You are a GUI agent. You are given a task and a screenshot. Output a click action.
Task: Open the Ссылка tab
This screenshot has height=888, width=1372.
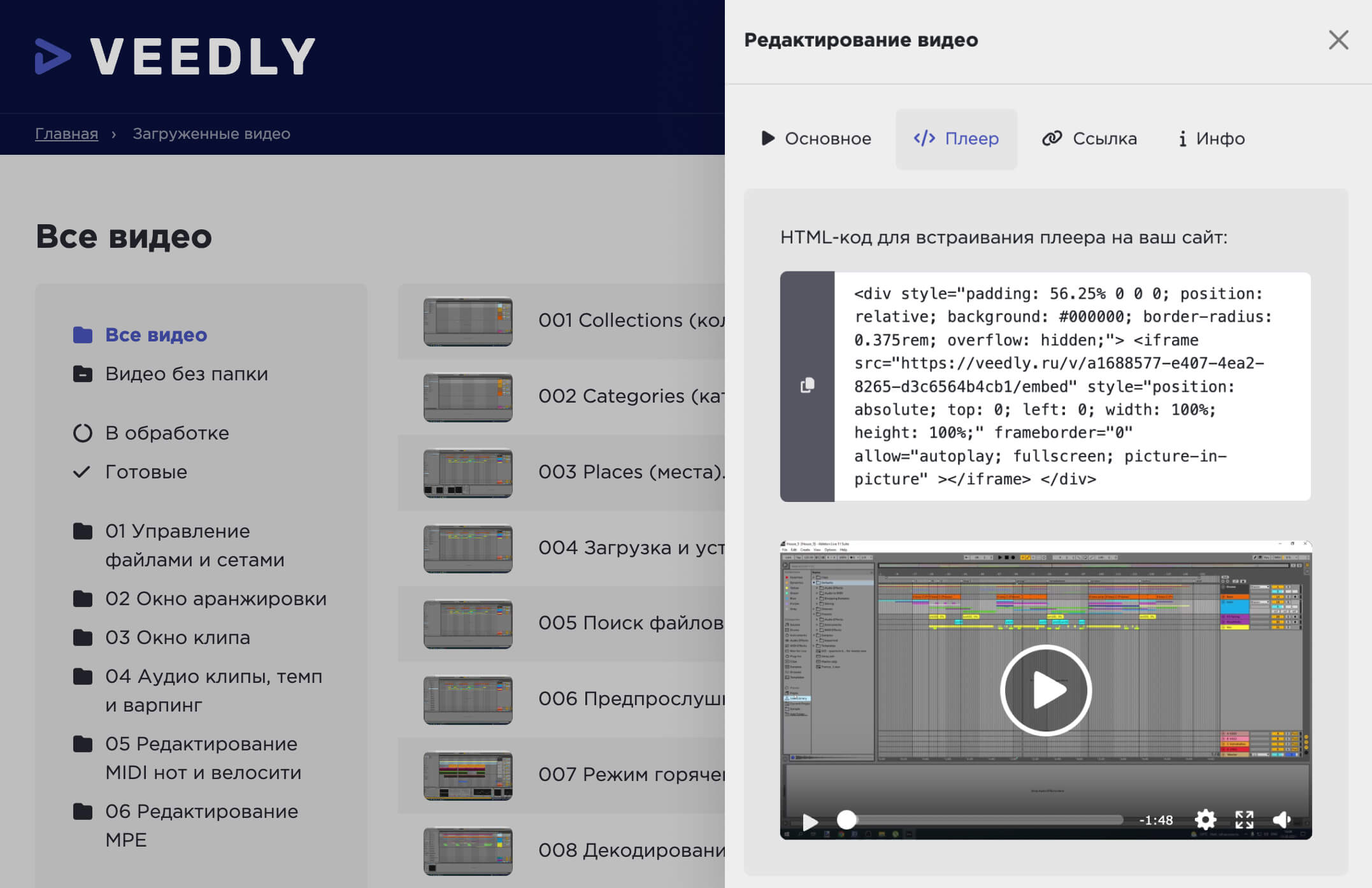pos(1090,139)
